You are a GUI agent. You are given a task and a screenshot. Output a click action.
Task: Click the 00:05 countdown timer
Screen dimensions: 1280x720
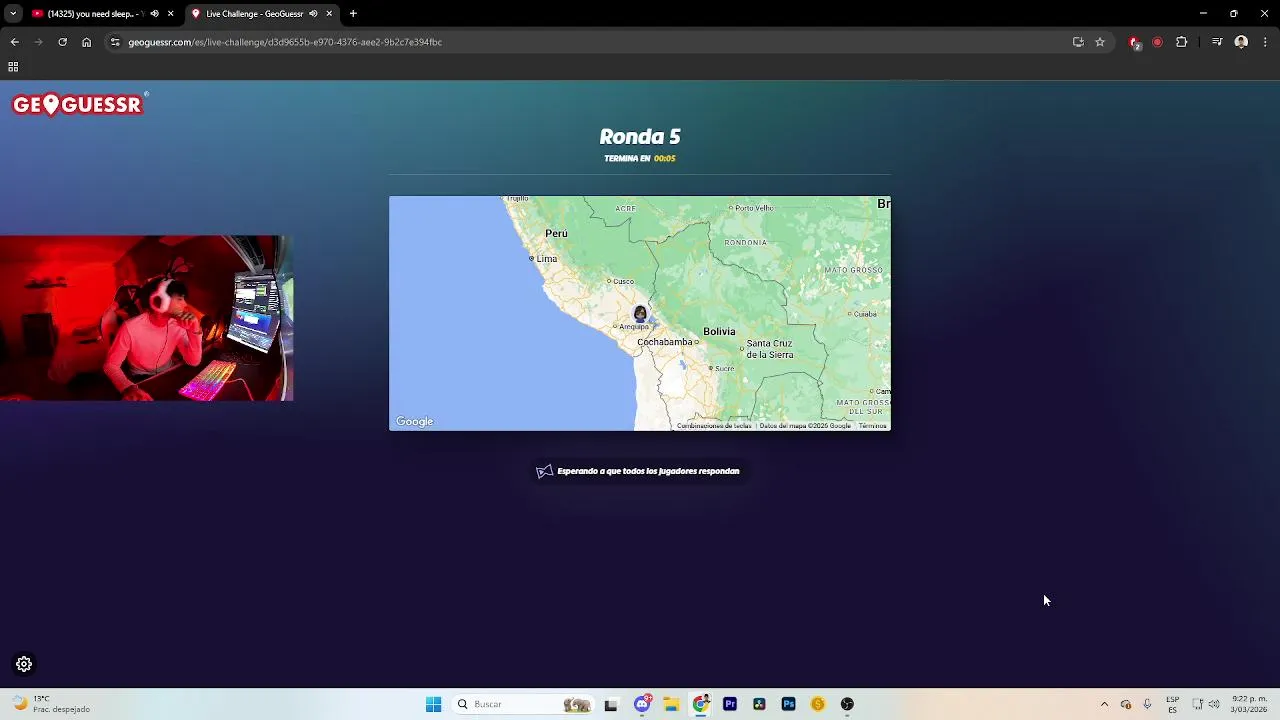click(x=665, y=158)
